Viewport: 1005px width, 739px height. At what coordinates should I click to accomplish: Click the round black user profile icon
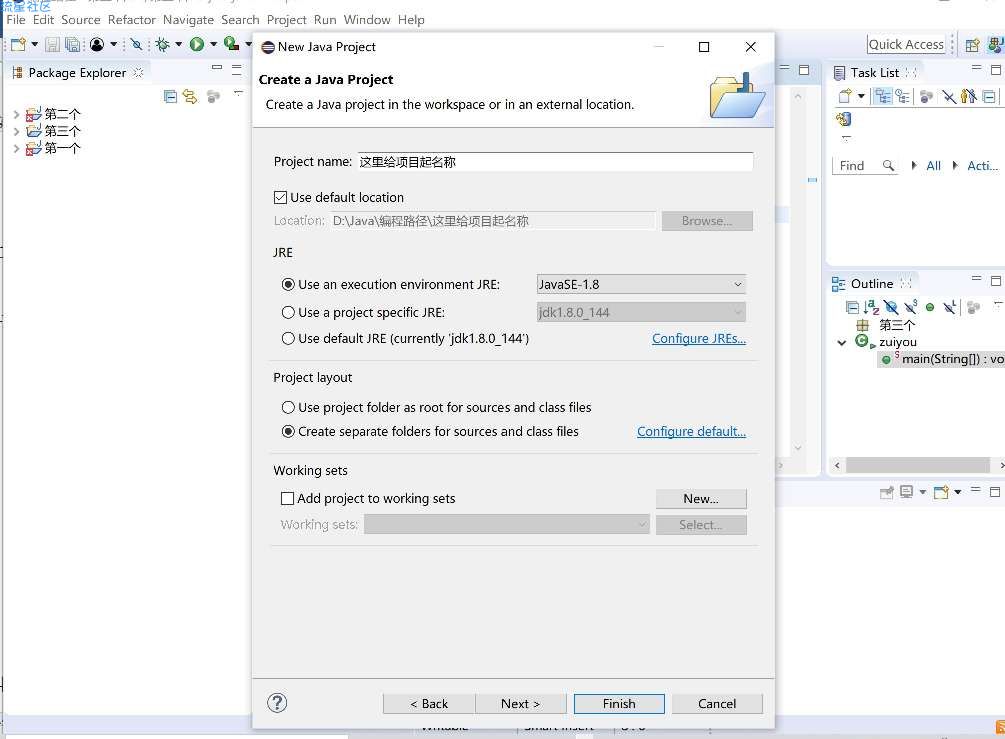pyautogui.click(x=97, y=44)
